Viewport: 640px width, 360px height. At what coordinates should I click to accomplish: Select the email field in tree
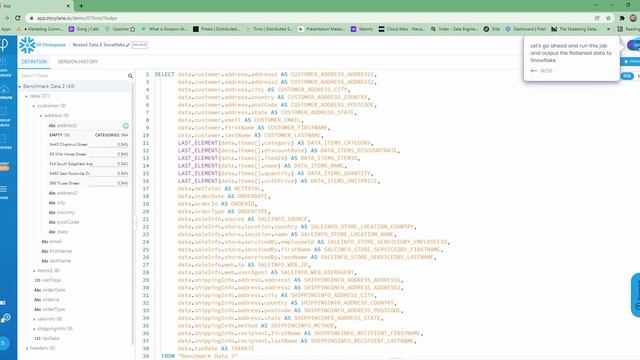(x=51, y=242)
